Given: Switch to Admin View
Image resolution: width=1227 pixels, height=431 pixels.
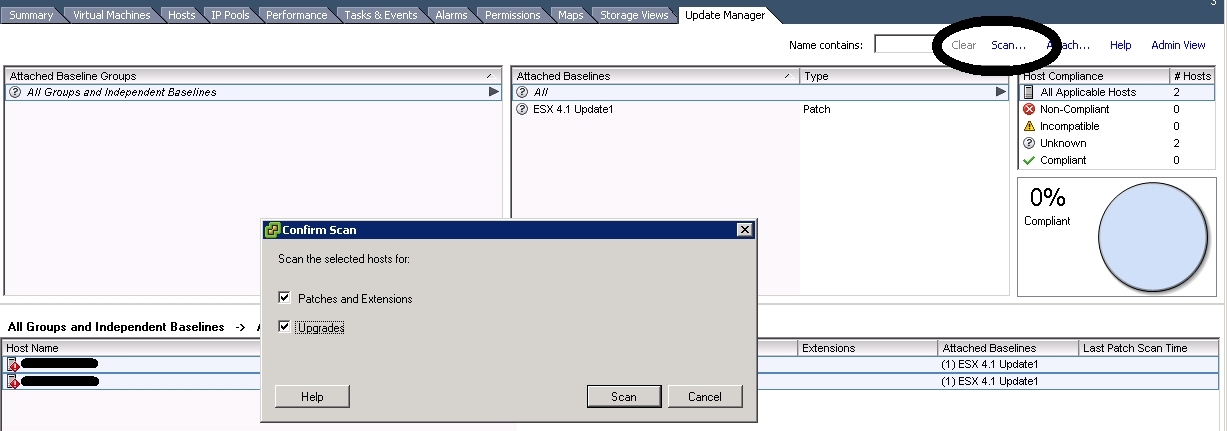Looking at the screenshot, I should [1178, 45].
